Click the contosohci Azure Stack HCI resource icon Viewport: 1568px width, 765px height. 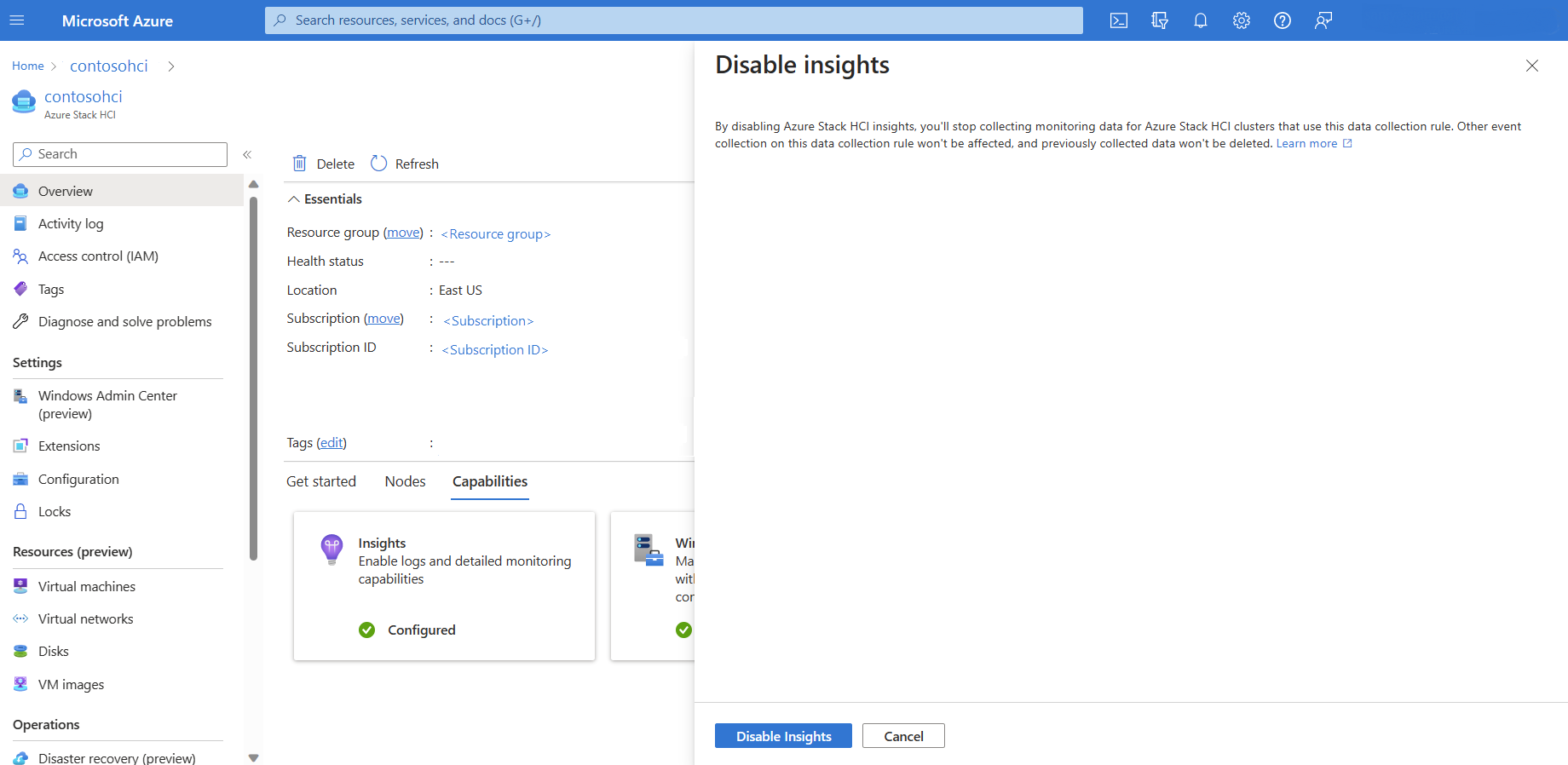point(24,102)
